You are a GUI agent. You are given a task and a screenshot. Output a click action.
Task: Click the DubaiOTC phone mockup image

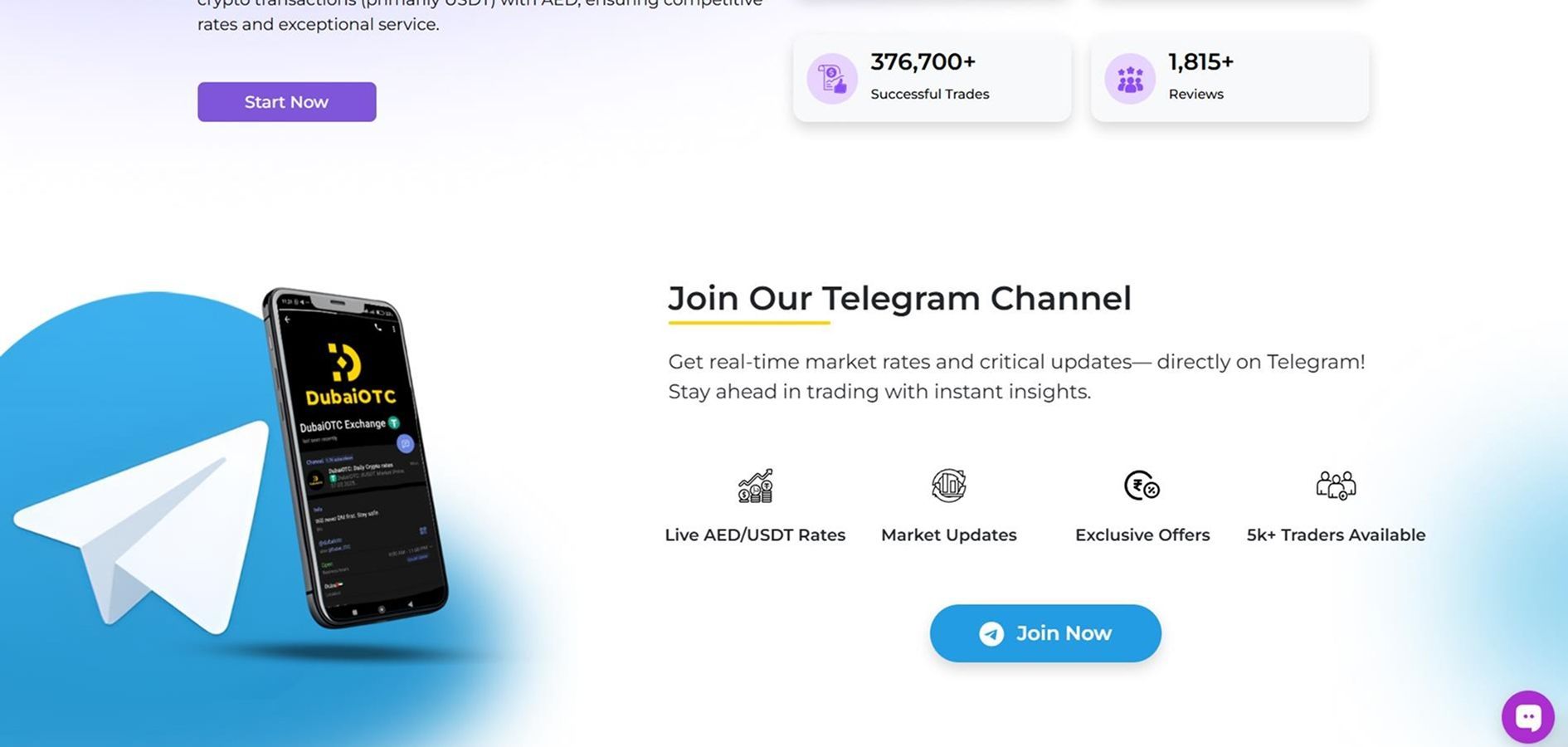point(355,457)
